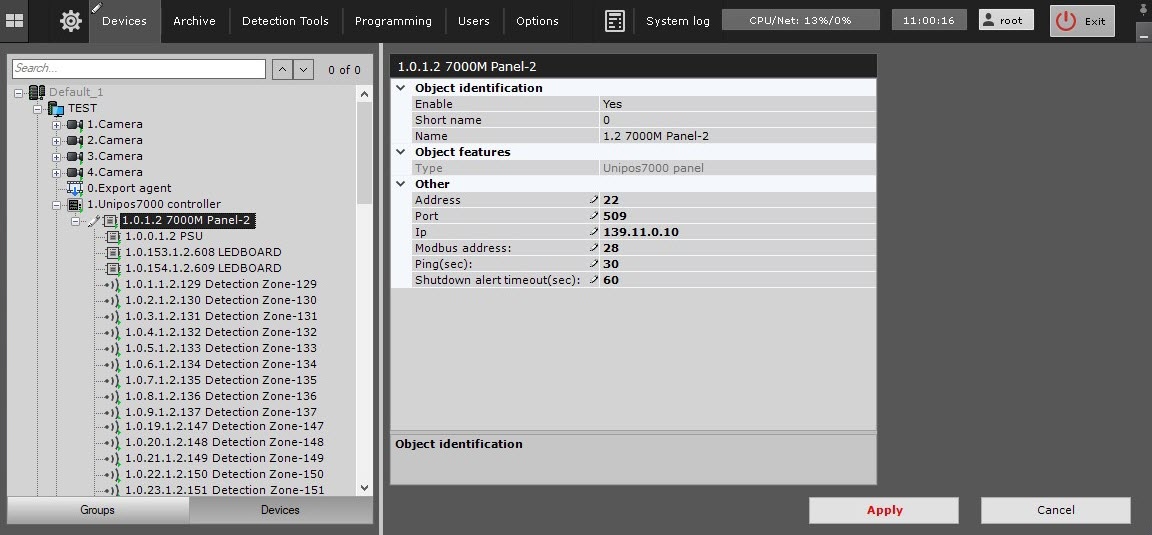Open the layouts grid icon
The image size is (1152, 535).
tap(15, 20)
